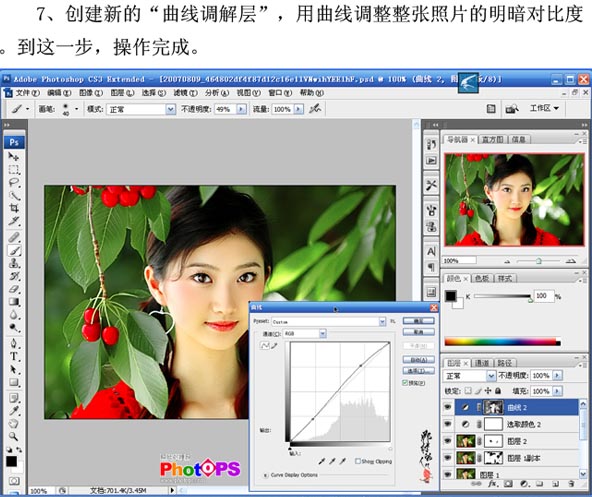Hide the 选取颜色 2 layer
Image resolution: width=592 pixels, height=497 pixels.
[x=448, y=424]
